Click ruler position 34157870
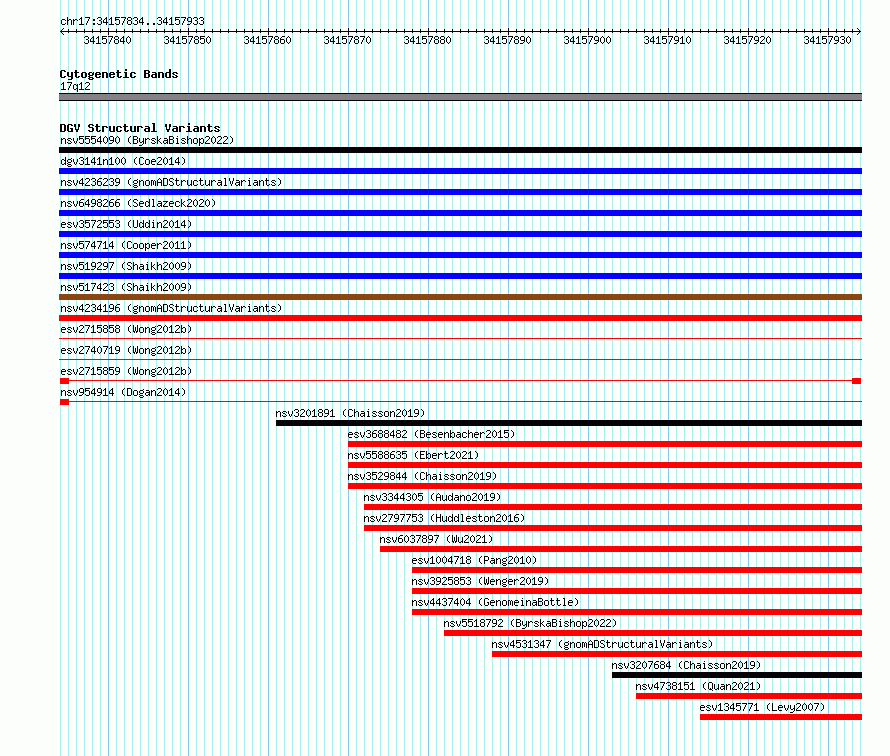The width and height of the screenshot is (890, 756). pyautogui.click(x=347, y=40)
